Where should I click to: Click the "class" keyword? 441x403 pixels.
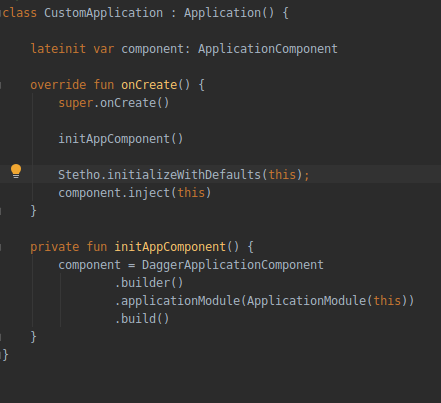(x=20, y=13)
